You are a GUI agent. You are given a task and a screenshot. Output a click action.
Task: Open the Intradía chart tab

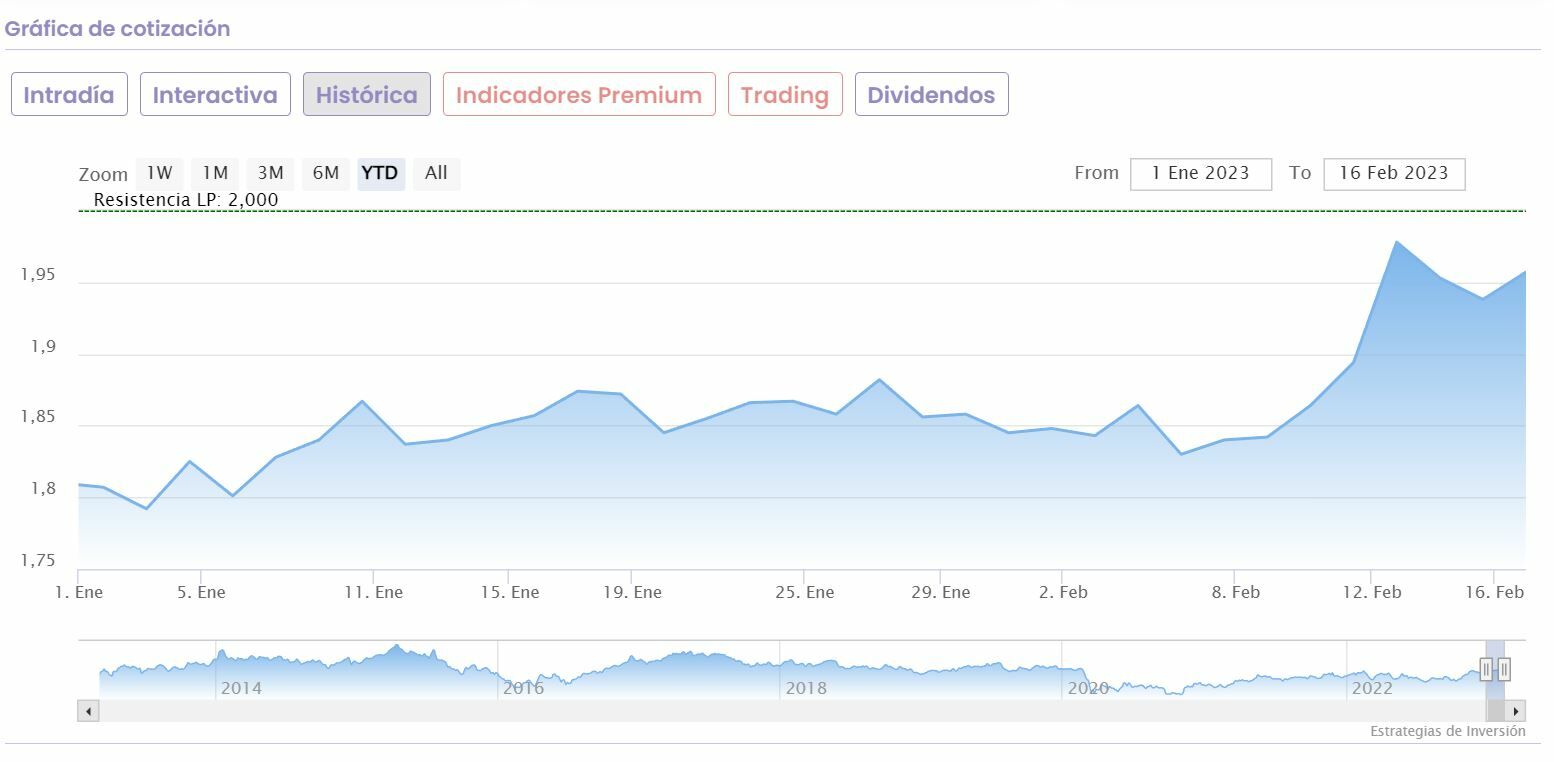tap(69, 95)
